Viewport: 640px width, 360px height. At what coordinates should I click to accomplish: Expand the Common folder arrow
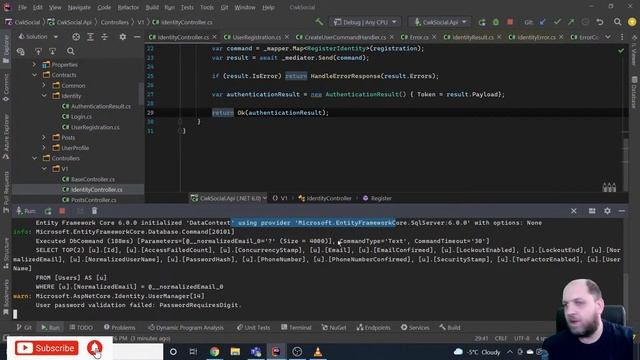(44, 85)
